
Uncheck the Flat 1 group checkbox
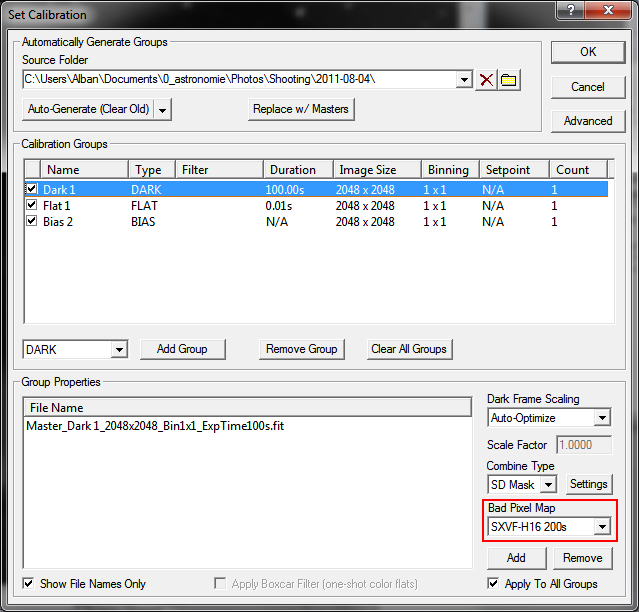click(31, 205)
